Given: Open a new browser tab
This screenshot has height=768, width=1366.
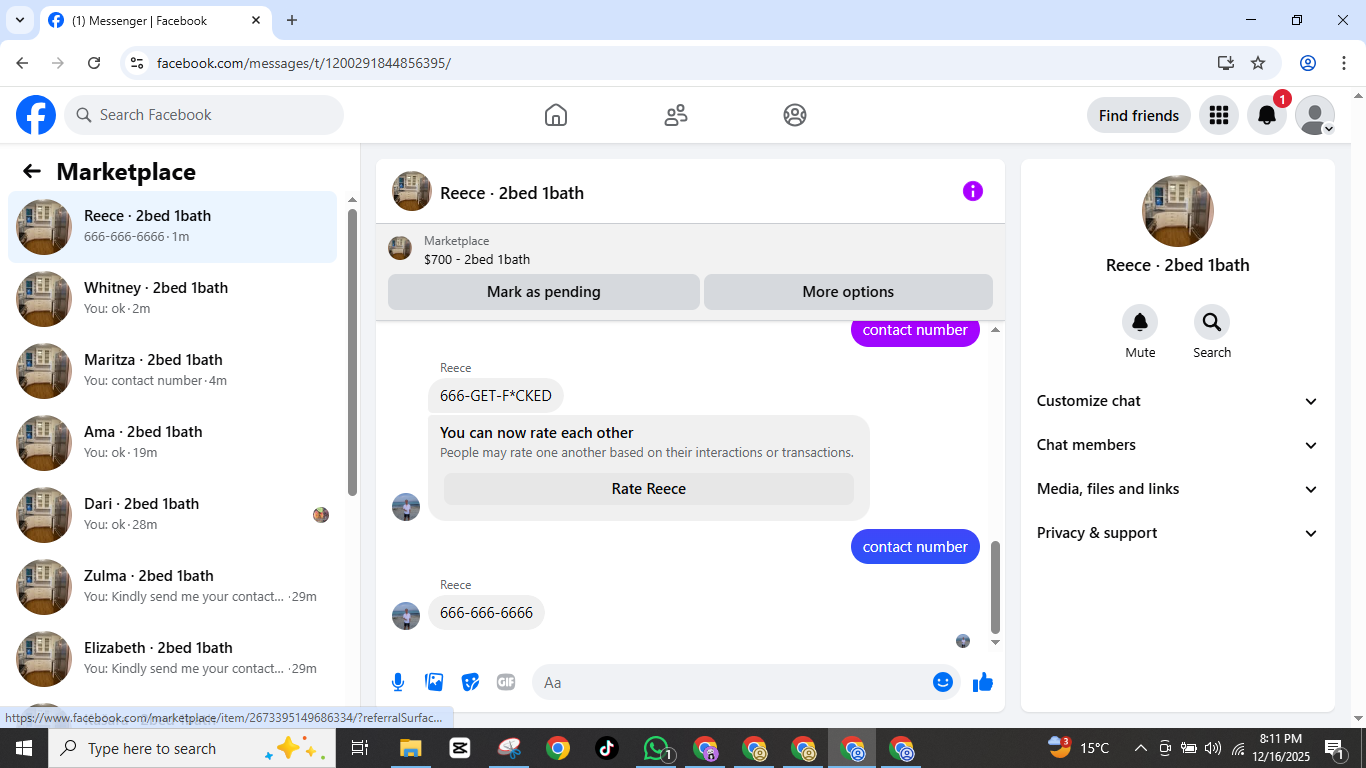Looking at the screenshot, I should click(292, 20).
